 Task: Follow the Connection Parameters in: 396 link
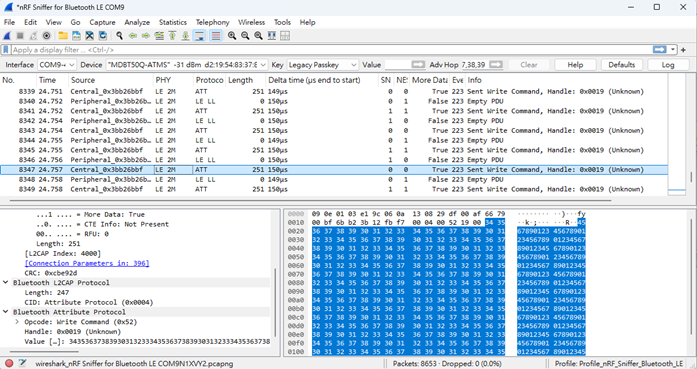click(x=87, y=263)
